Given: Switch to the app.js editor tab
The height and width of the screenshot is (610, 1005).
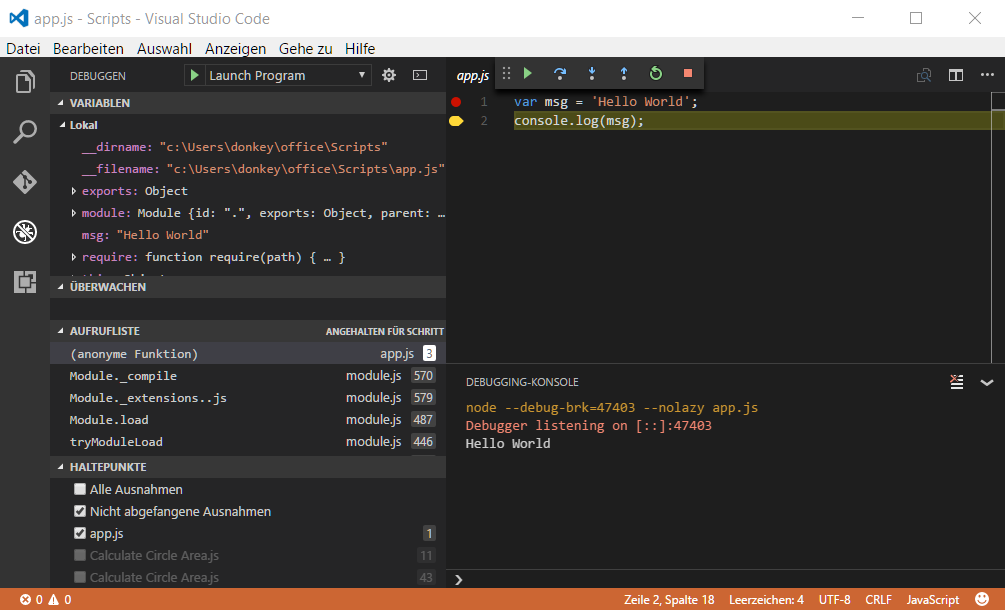Looking at the screenshot, I should tap(471, 74).
